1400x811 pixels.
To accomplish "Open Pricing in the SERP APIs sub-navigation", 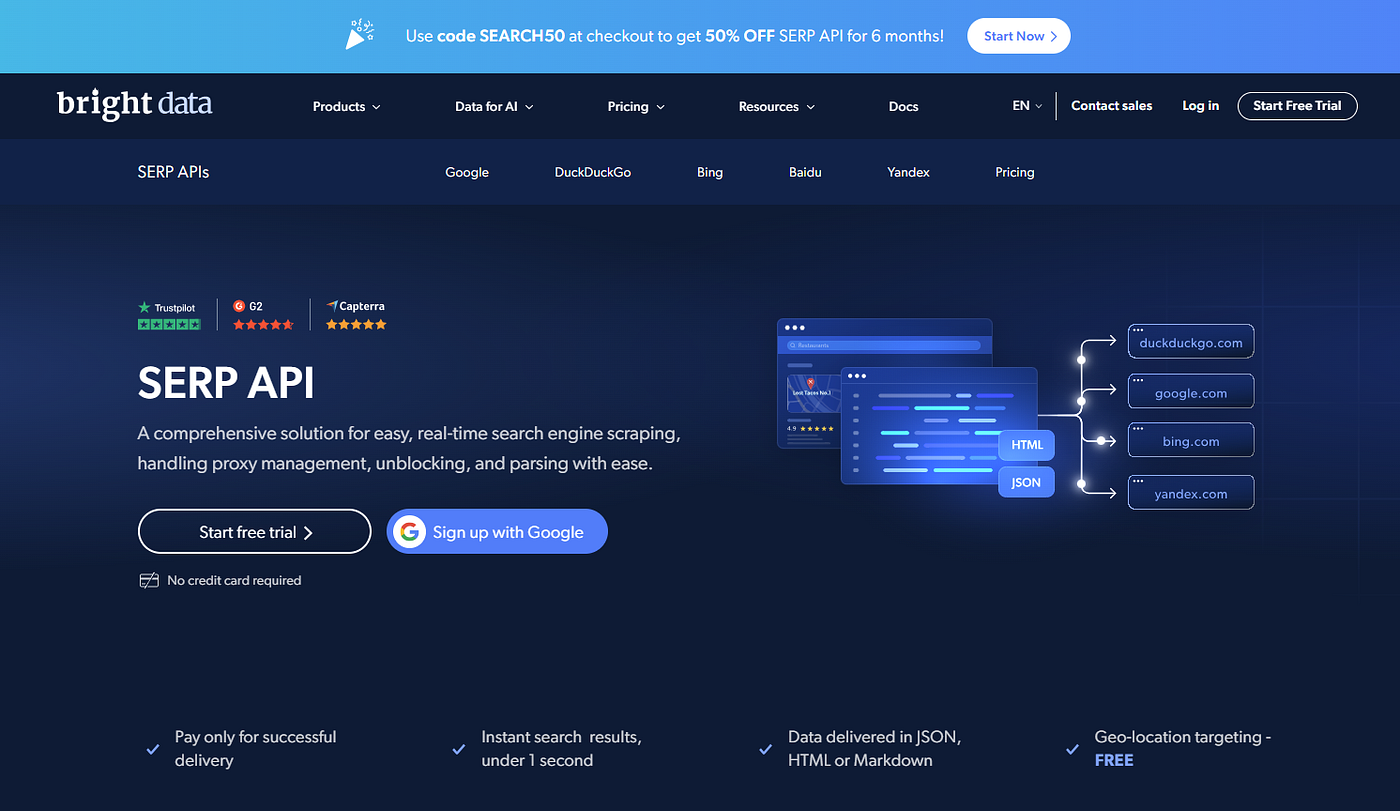I will click(x=1014, y=172).
